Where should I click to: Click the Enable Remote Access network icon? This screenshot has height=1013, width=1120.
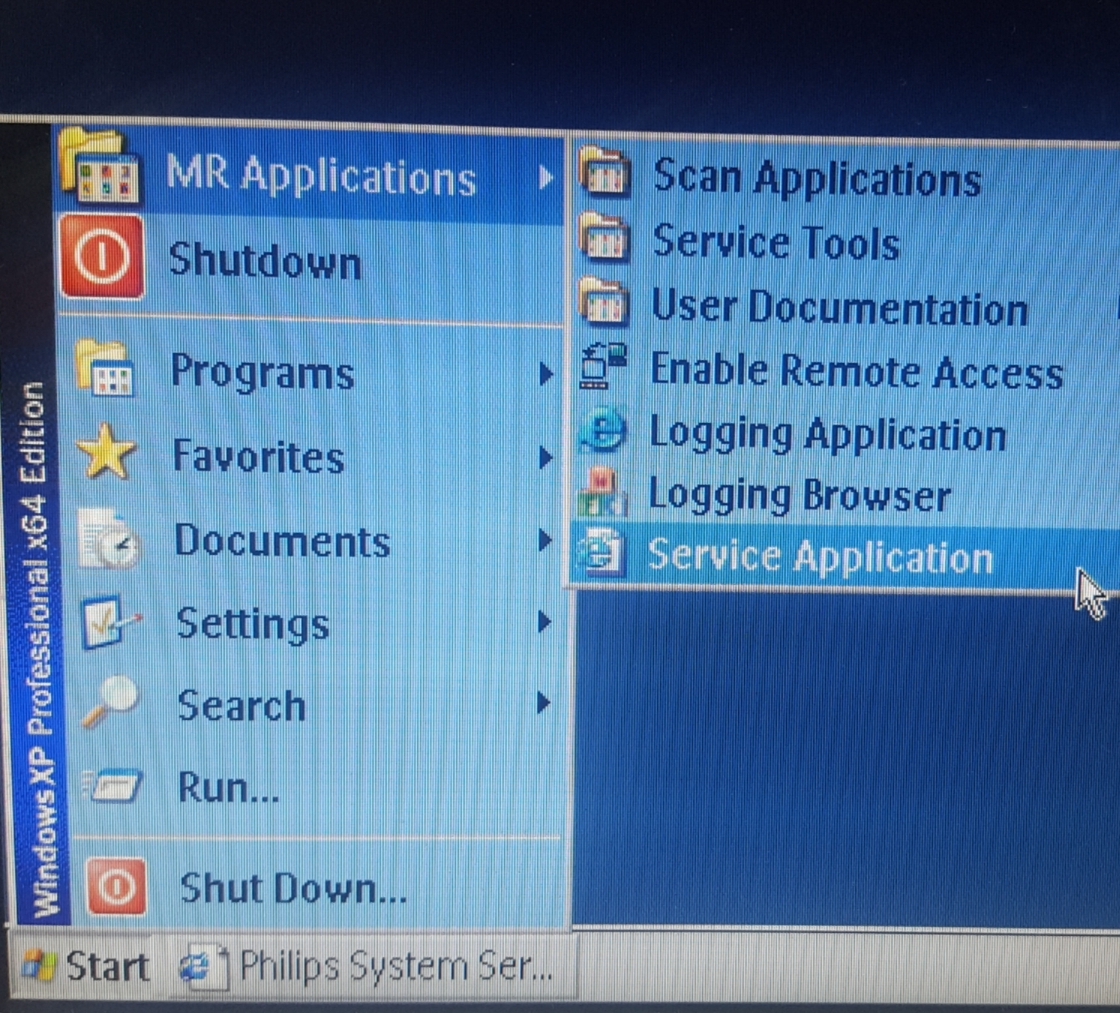pyautogui.click(x=603, y=365)
